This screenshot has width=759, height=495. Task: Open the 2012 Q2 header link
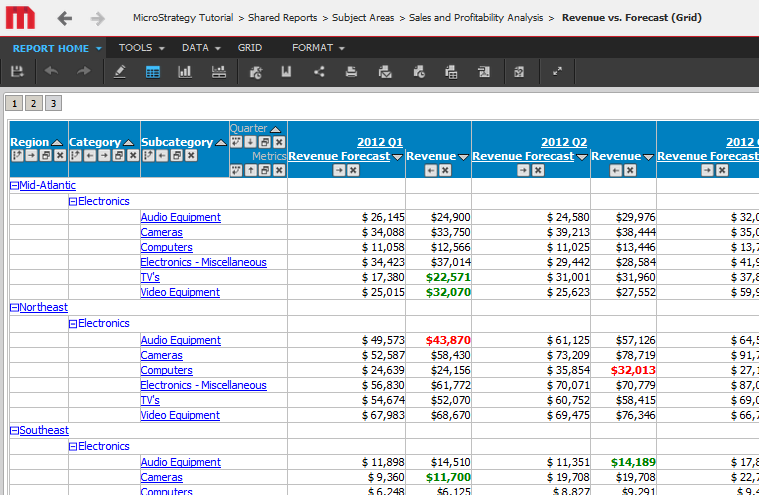pos(564,142)
